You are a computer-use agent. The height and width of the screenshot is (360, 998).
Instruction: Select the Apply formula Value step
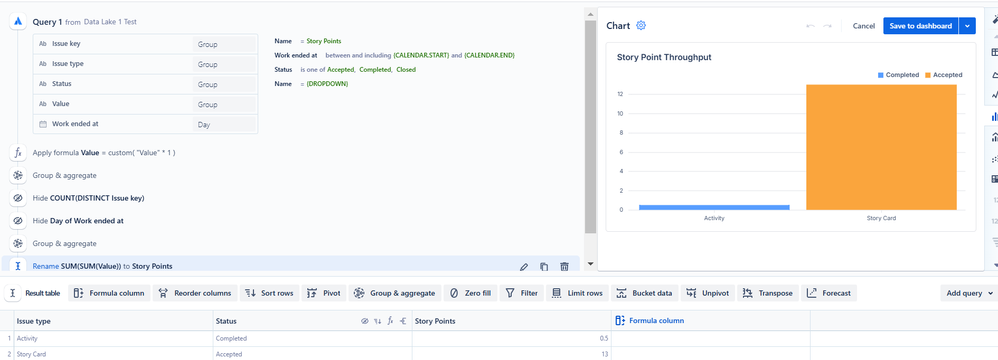tap(104, 153)
